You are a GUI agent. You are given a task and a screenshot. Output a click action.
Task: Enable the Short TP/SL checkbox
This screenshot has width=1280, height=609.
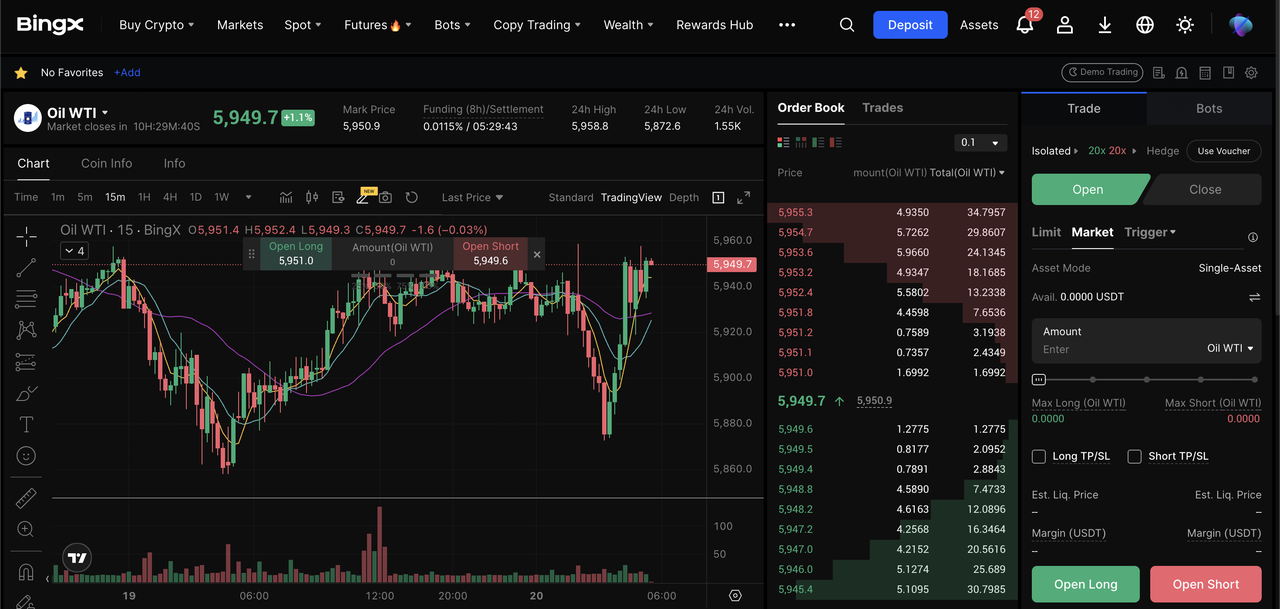click(x=1134, y=456)
